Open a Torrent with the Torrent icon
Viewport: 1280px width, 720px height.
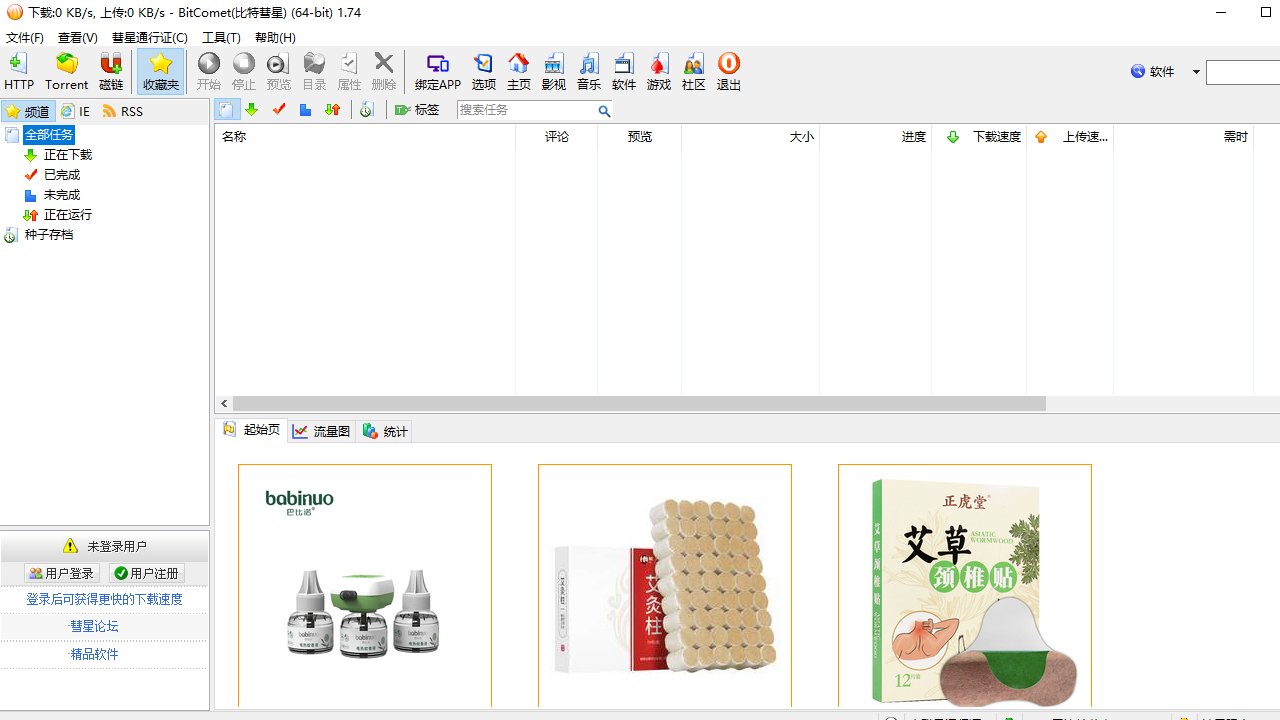[x=66, y=70]
